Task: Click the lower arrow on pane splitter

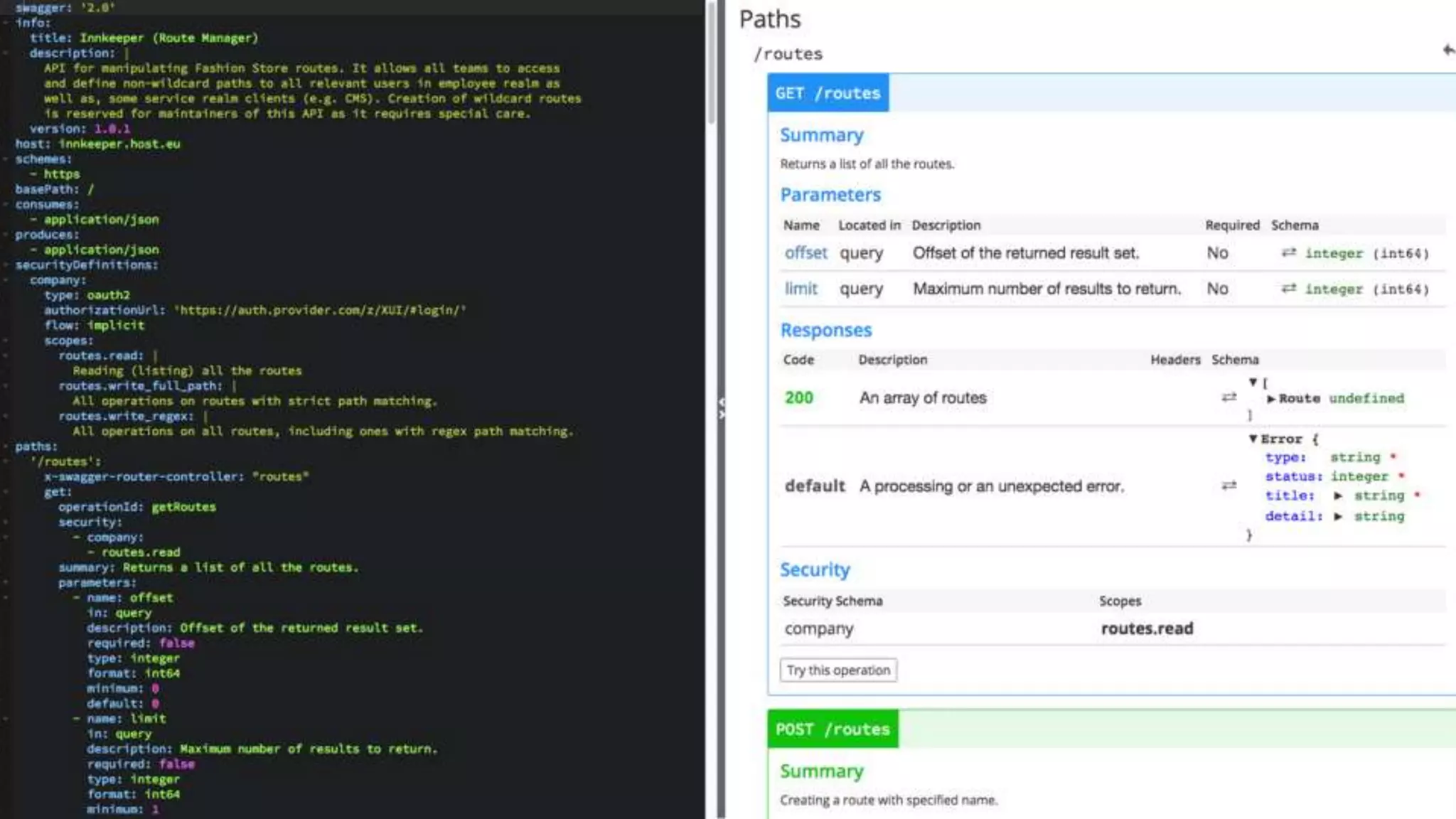Action: 722,414
